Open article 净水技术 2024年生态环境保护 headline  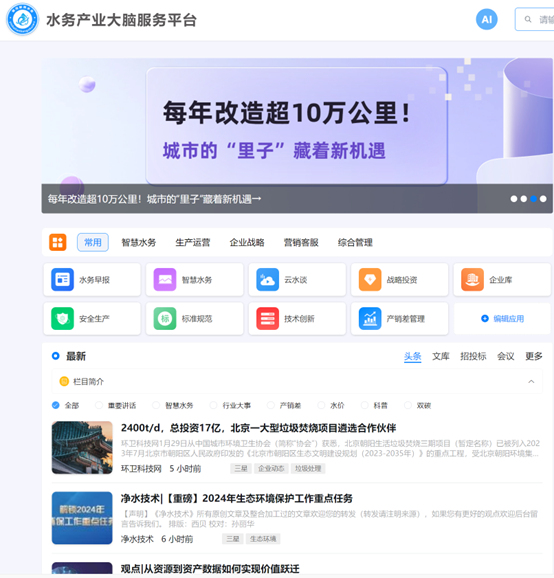pos(237,498)
